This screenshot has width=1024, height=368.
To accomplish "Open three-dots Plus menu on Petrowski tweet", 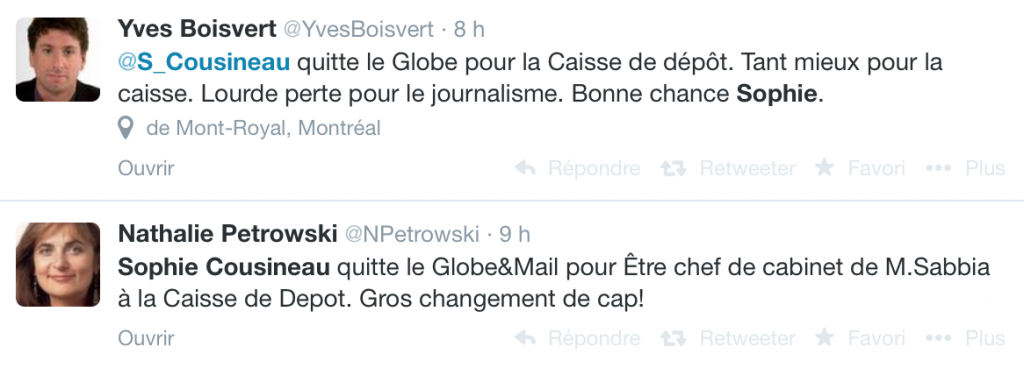I will pos(938,338).
